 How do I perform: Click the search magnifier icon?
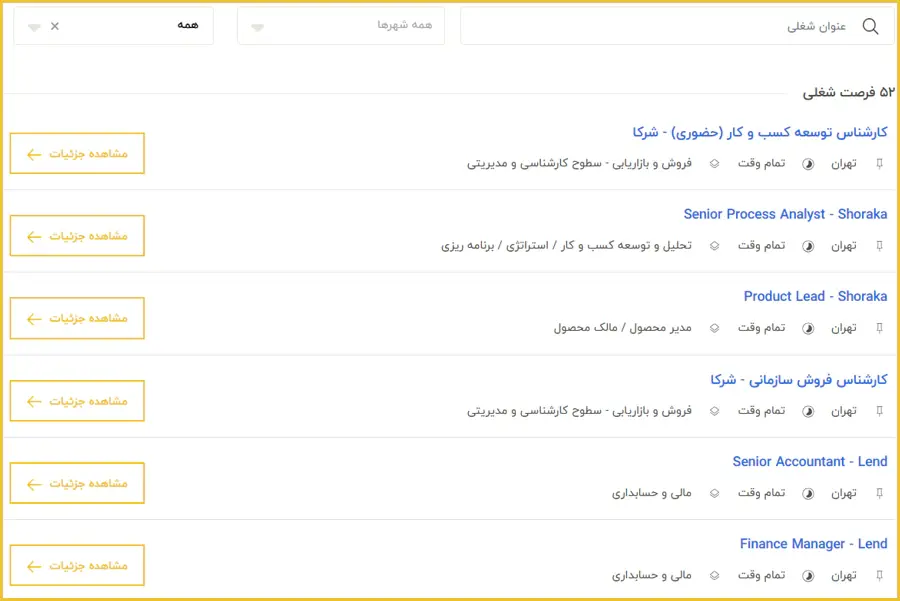(x=870, y=27)
